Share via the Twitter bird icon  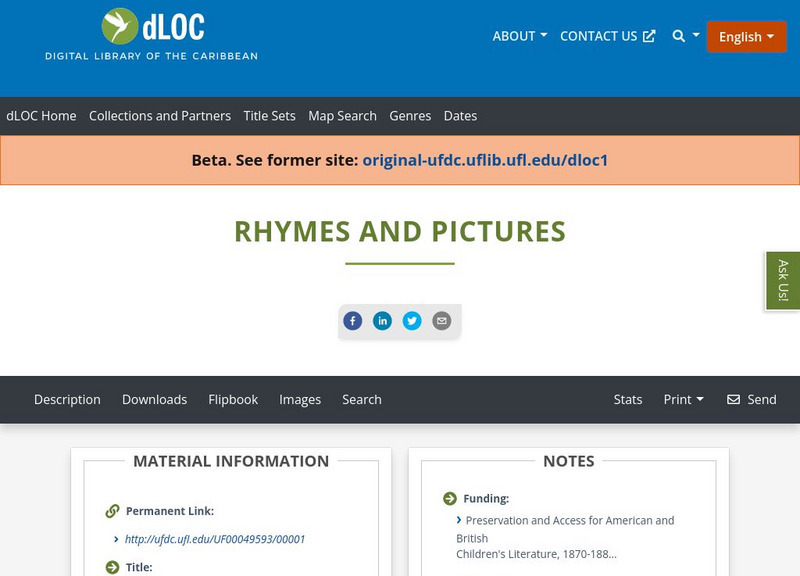[413, 321]
